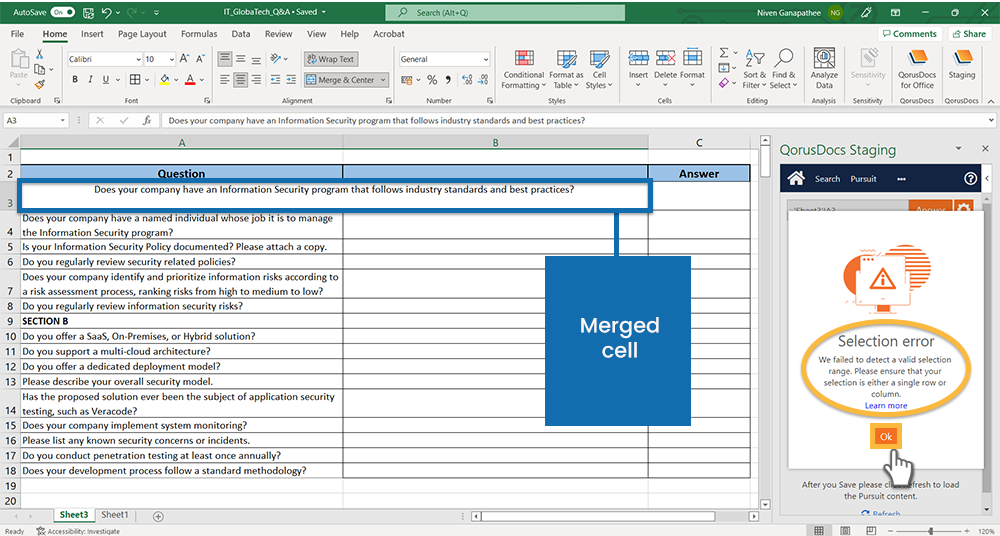Screen dimensions: 1000x536
Task: Click the Comments button
Action: click(909, 34)
